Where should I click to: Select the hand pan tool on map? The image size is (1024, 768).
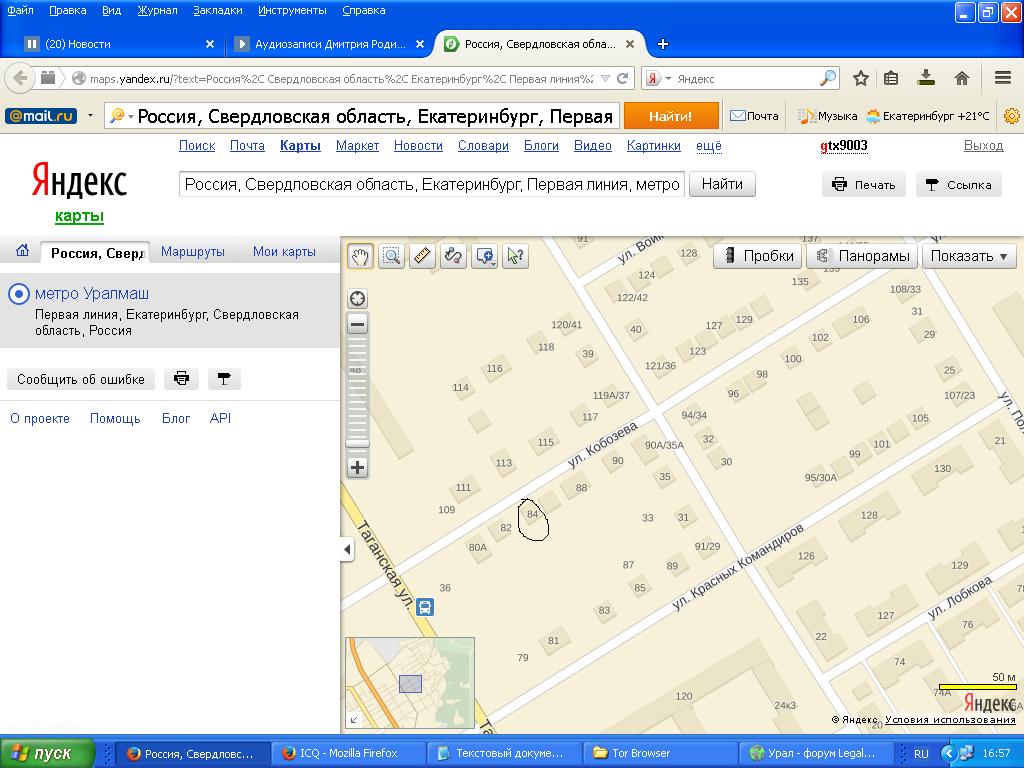(360, 256)
